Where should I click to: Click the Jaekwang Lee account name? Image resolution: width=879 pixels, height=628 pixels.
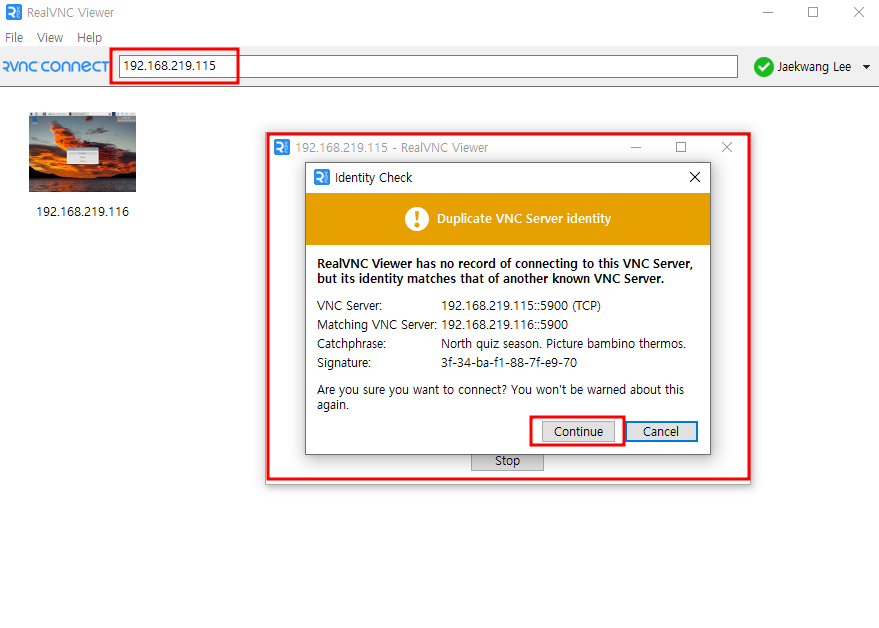pyautogui.click(x=814, y=67)
